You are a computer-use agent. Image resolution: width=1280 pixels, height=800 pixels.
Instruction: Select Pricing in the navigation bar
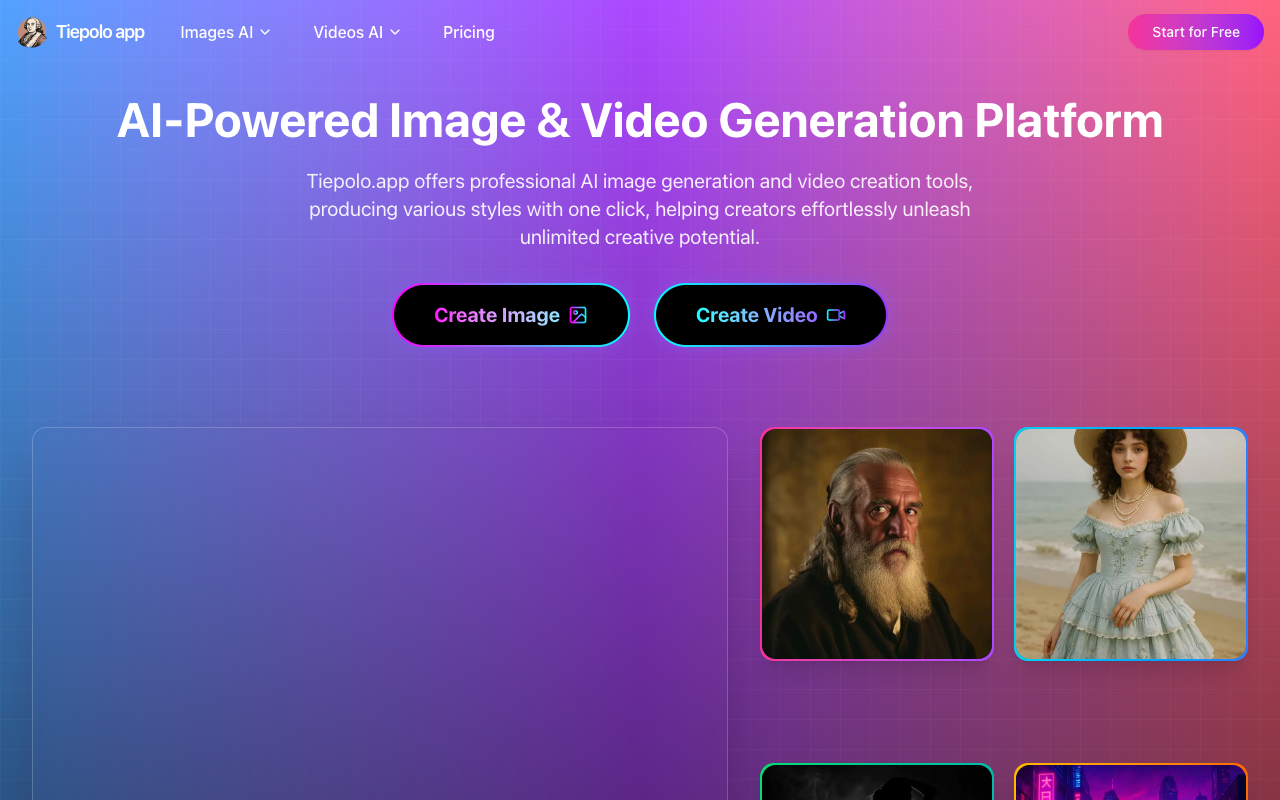coord(468,32)
